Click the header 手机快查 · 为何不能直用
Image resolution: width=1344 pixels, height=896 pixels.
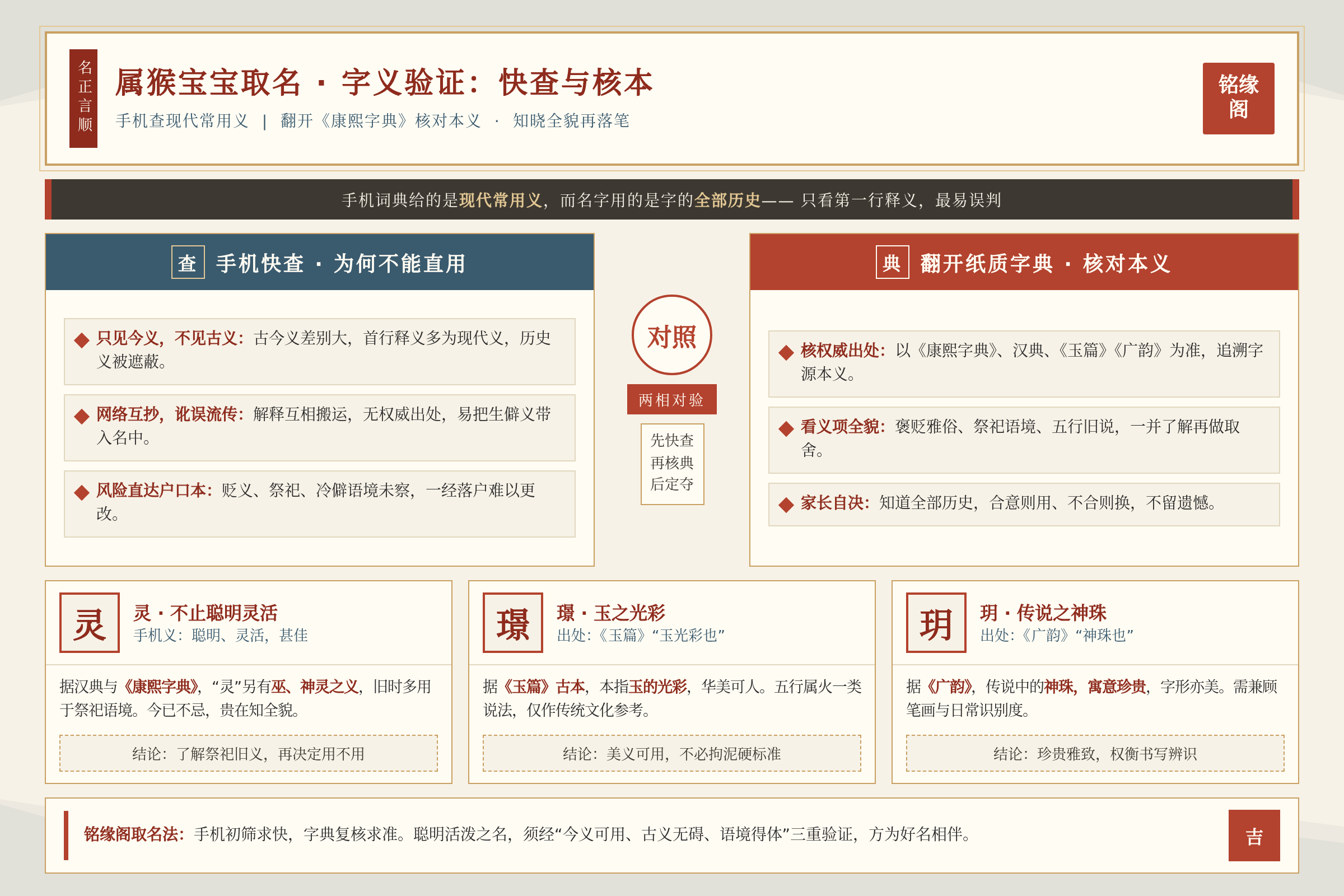319,262
